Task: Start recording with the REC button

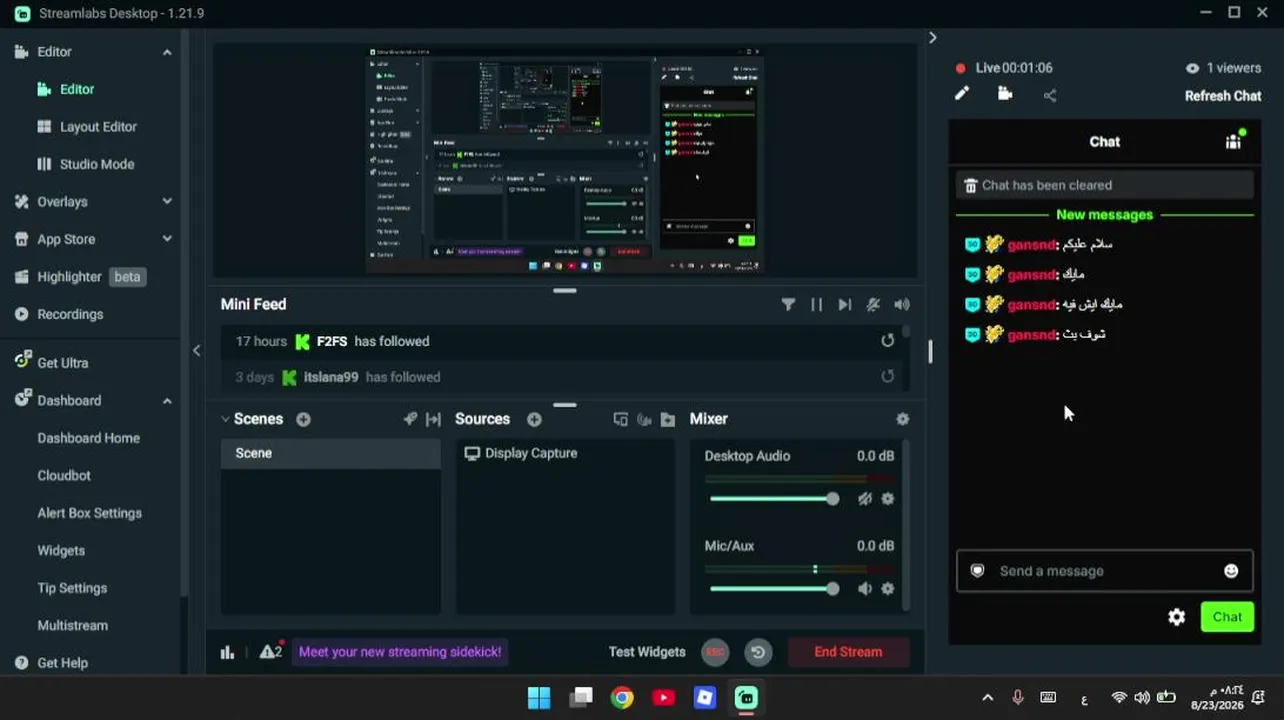Action: [x=714, y=652]
